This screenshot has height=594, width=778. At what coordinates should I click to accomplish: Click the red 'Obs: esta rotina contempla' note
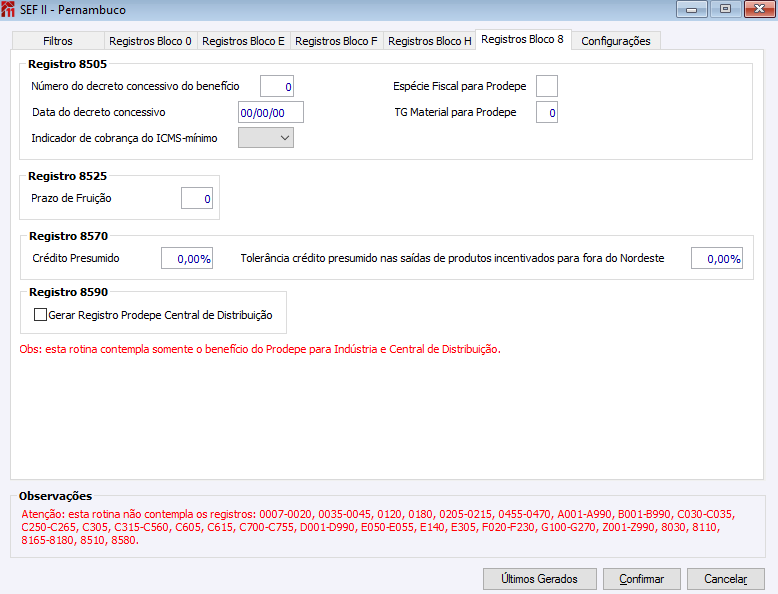(260, 349)
